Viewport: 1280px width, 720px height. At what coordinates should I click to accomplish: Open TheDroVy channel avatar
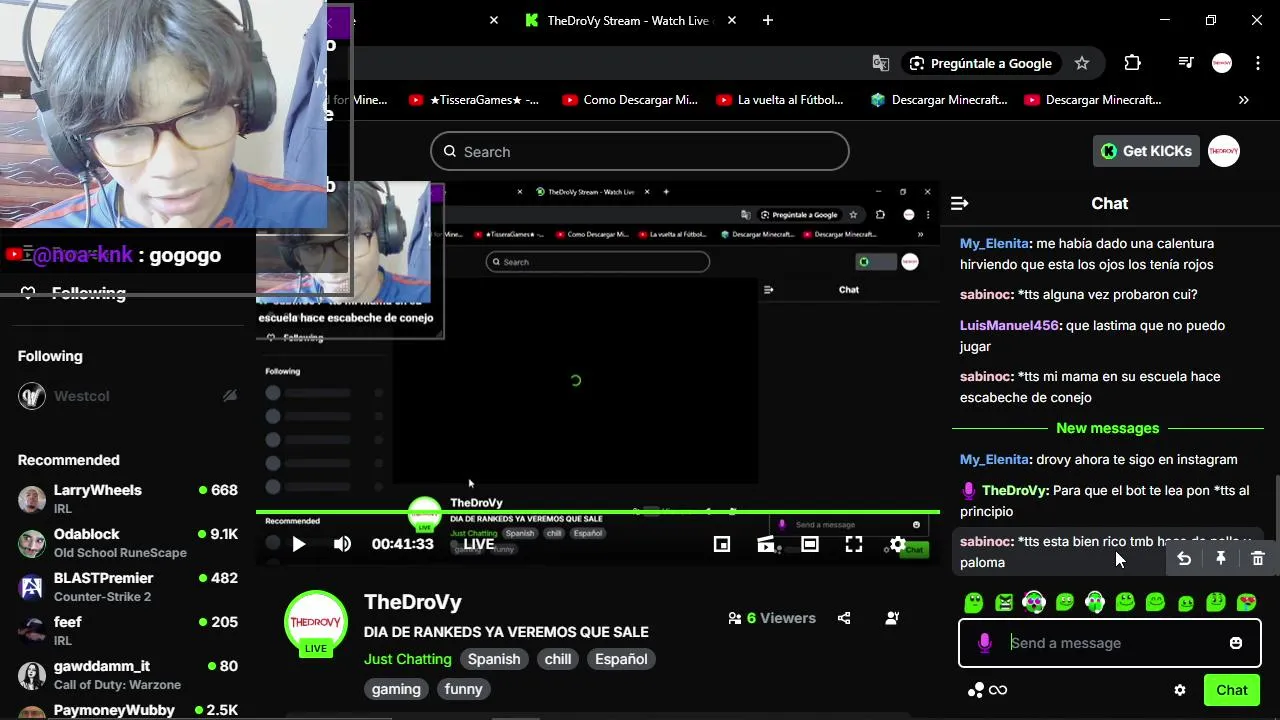(316, 622)
